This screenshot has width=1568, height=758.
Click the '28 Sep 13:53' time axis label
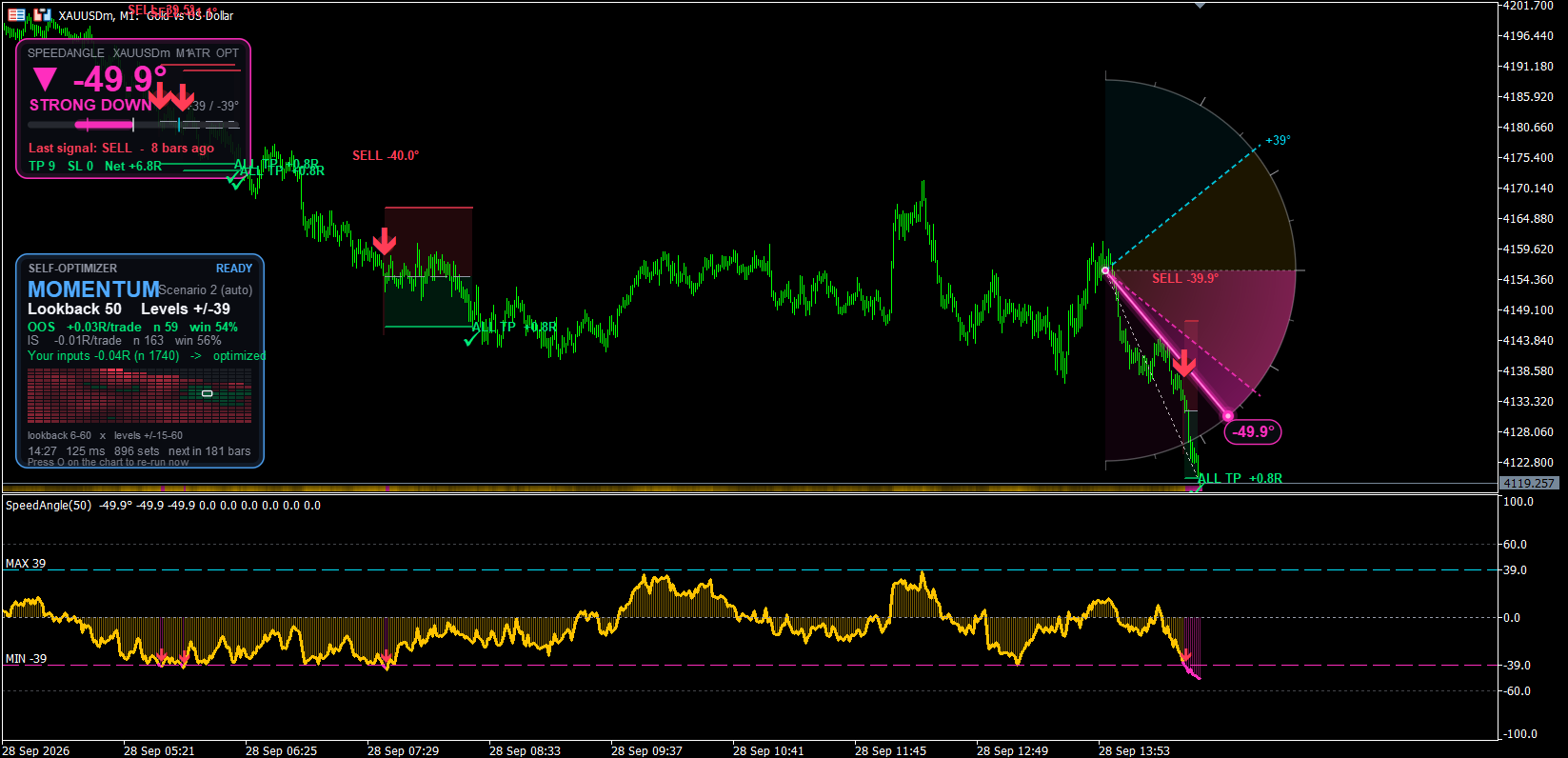click(1134, 751)
